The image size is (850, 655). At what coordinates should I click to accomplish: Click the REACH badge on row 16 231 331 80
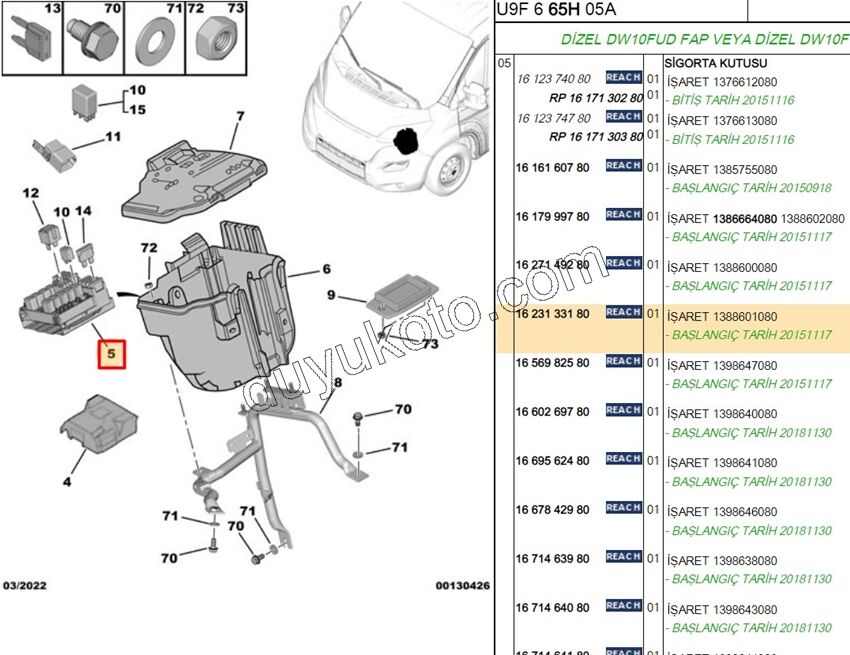pos(625,313)
